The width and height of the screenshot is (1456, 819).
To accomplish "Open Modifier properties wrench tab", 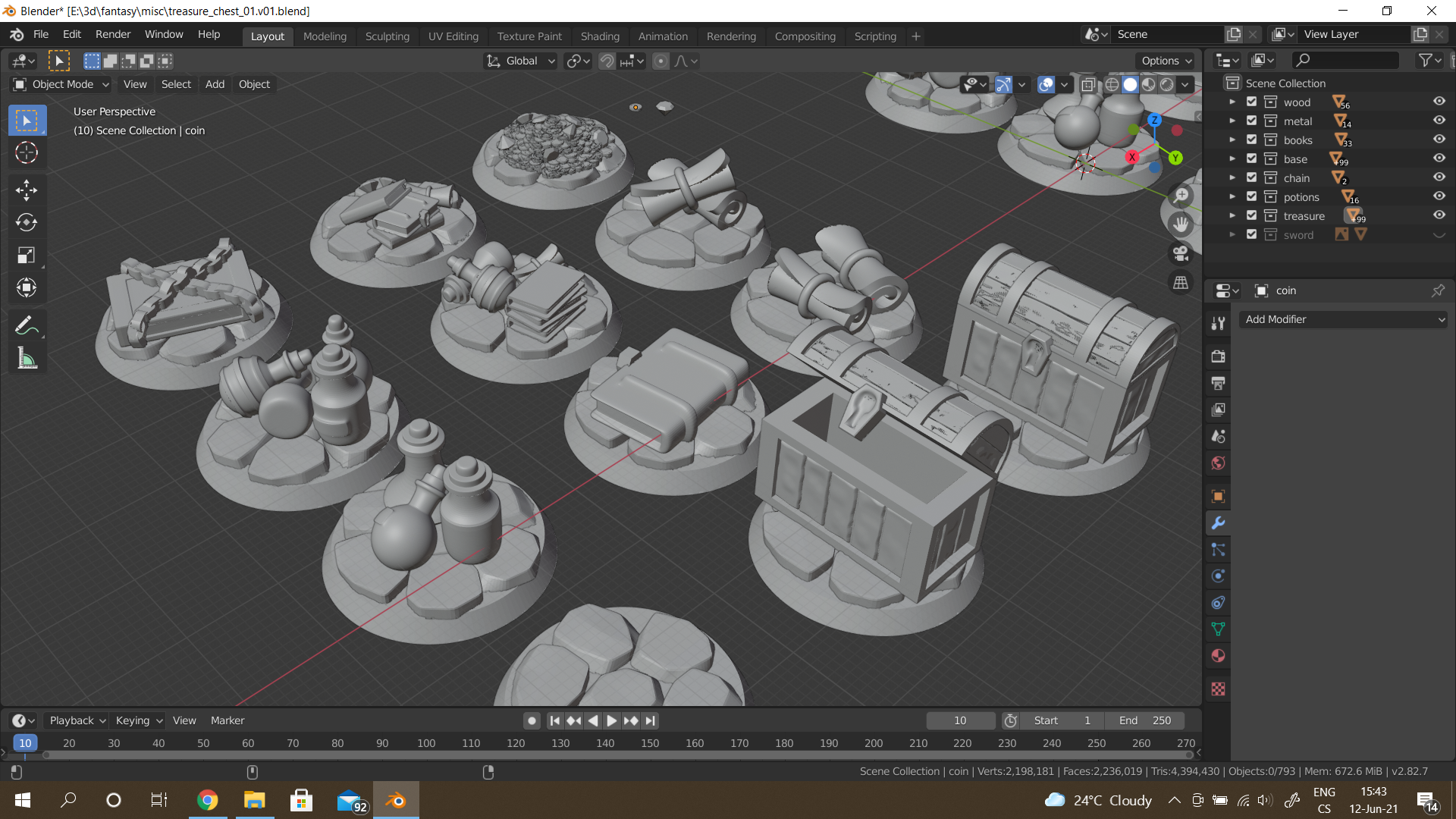I will pyautogui.click(x=1218, y=523).
